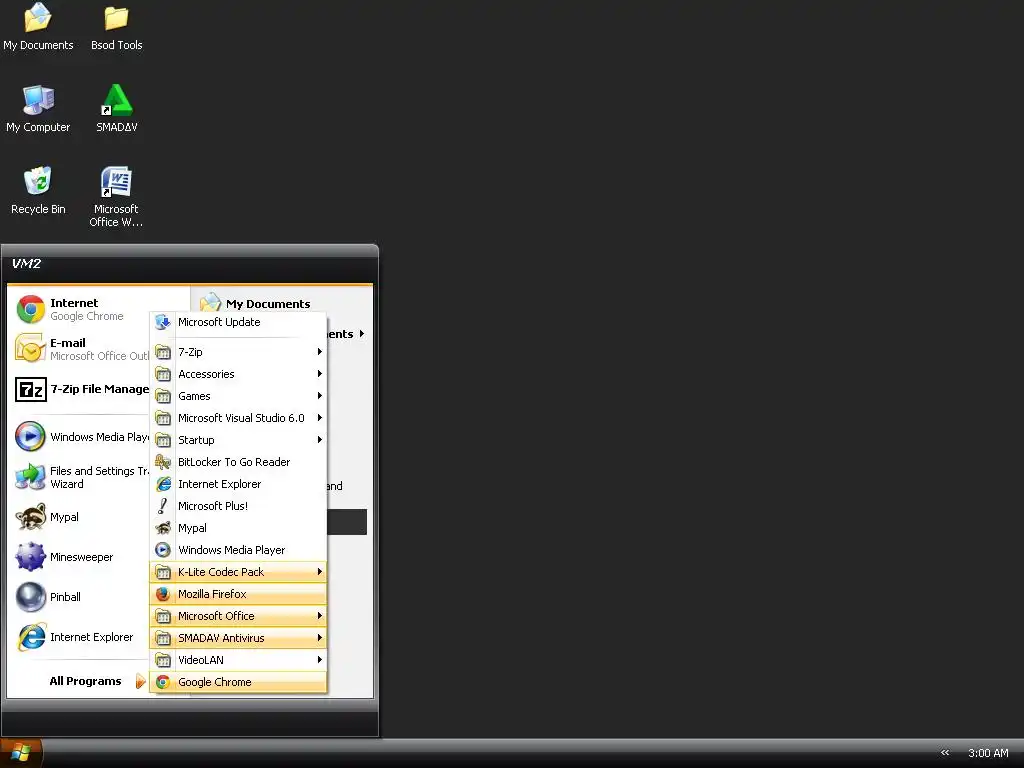
Task: Click Files and Settings Transfer Wizard icon
Action: [31, 477]
